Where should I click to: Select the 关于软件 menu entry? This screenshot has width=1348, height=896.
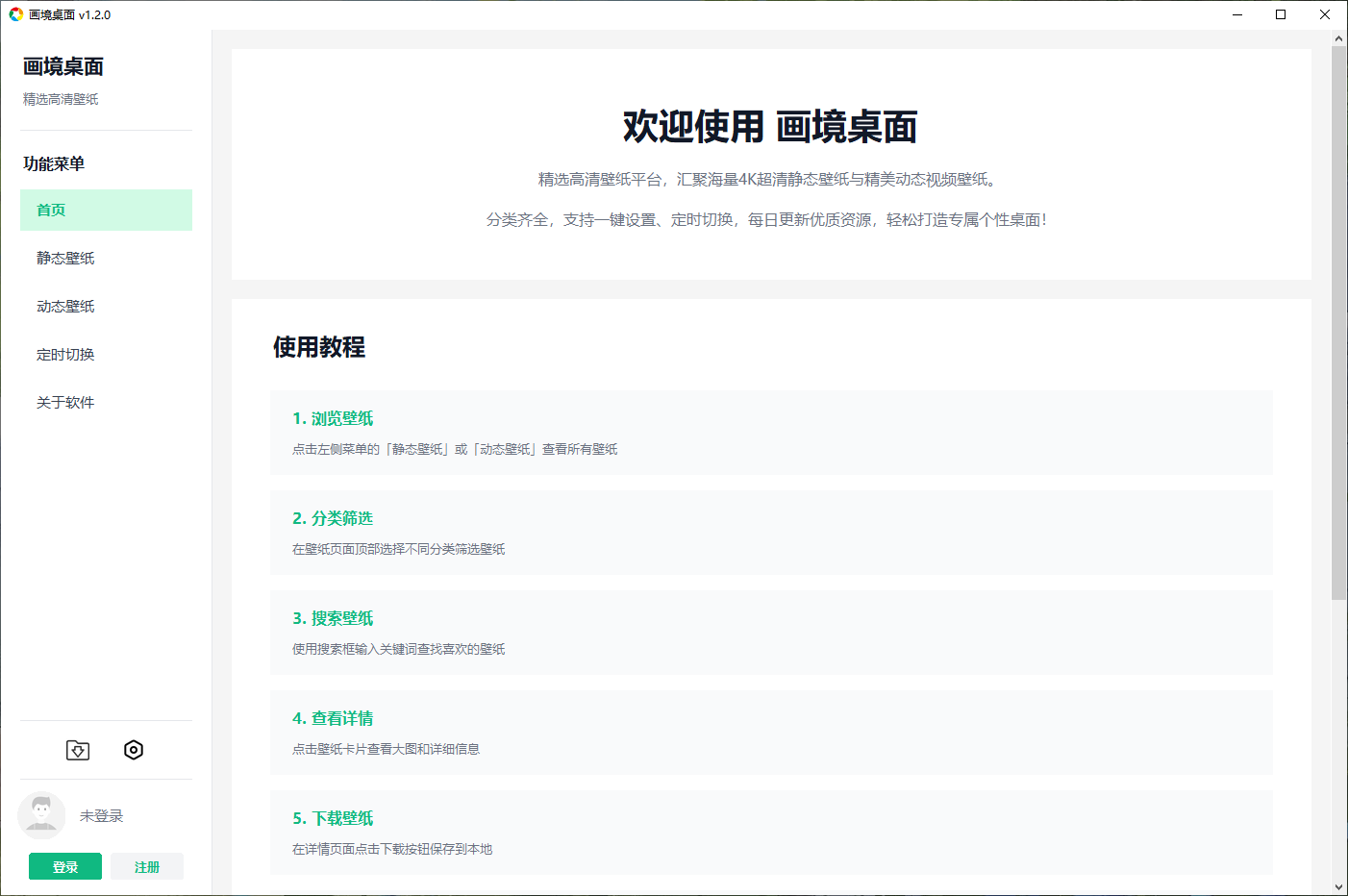[x=106, y=402]
